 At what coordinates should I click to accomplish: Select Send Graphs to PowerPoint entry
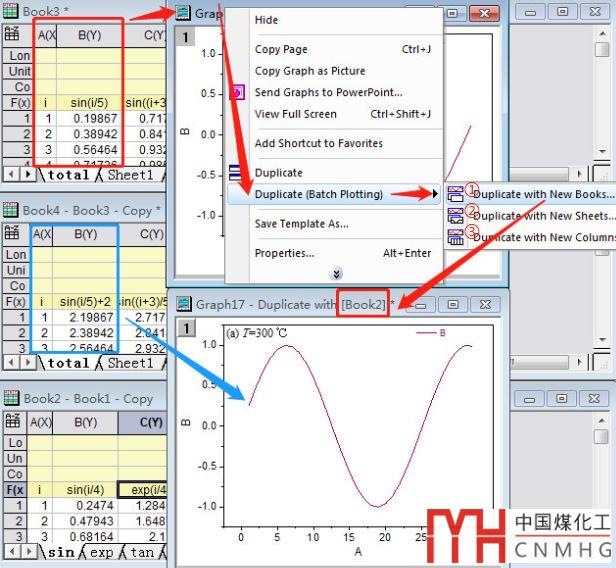(328, 92)
